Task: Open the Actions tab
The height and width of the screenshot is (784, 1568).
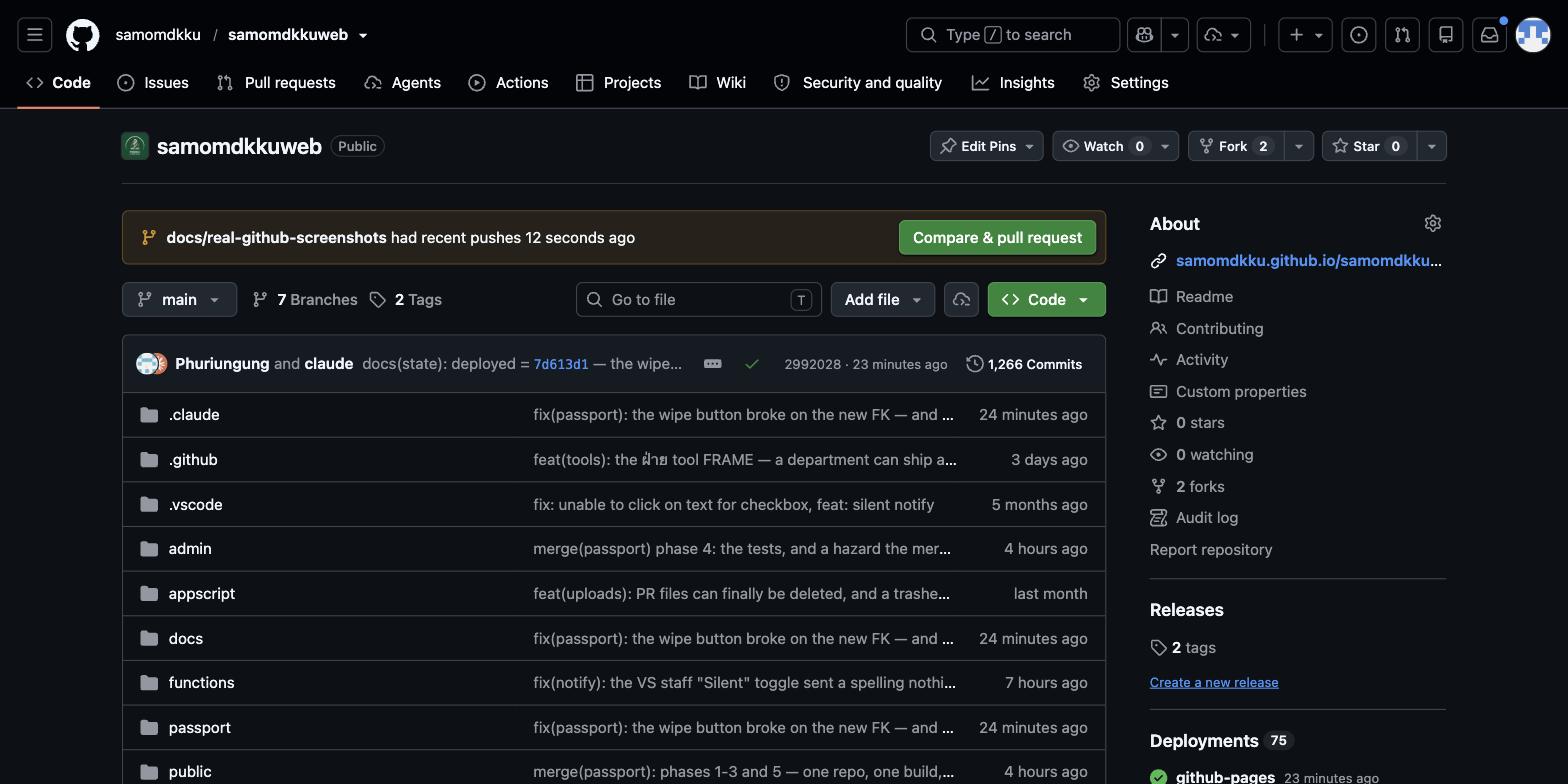Action: pyautogui.click(x=508, y=83)
